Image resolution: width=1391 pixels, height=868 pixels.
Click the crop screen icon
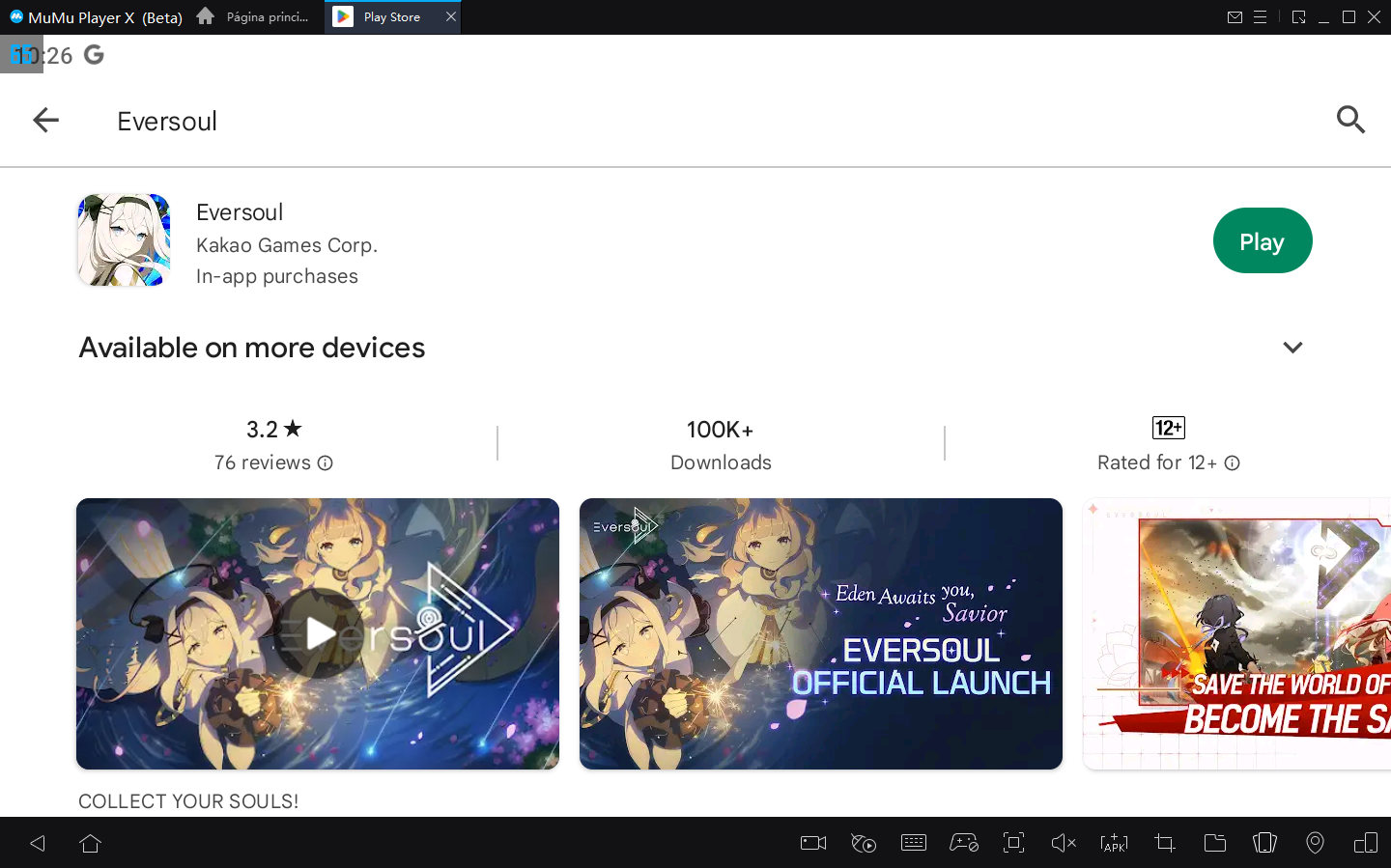tap(1165, 843)
